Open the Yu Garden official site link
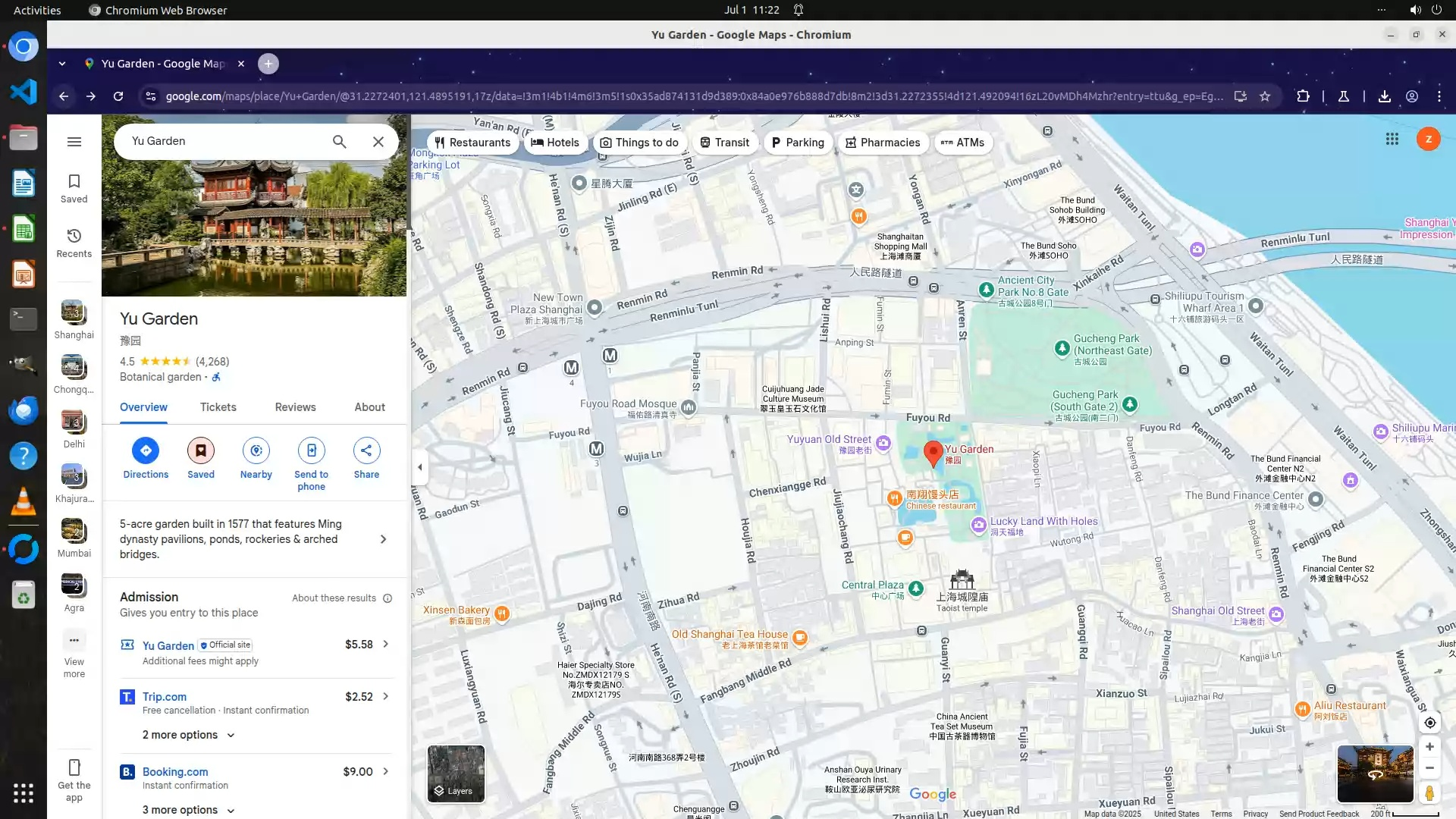The width and height of the screenshot is (1456, 819). point(168,645)
